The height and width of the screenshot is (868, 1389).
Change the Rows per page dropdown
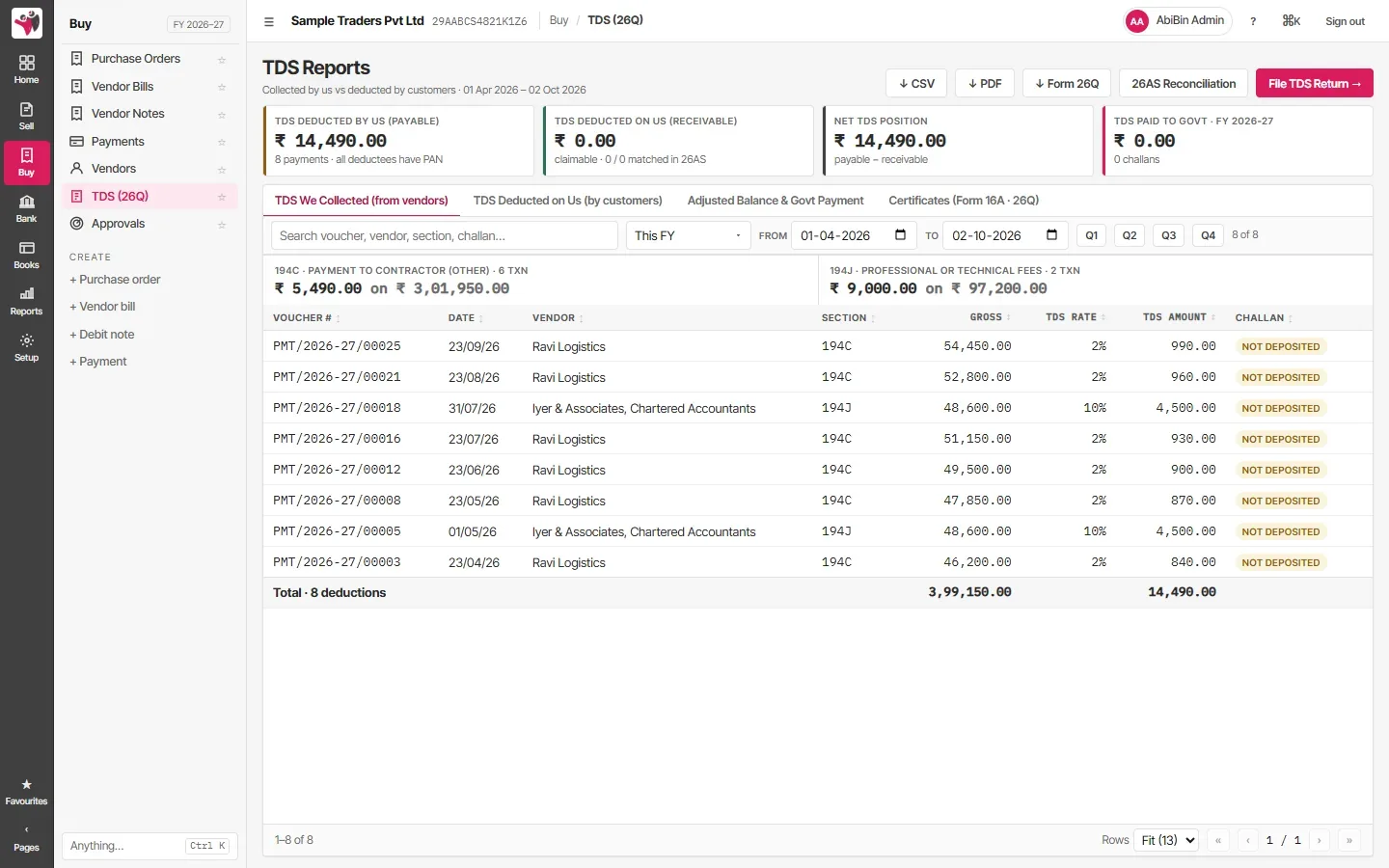(x=1166, y=840)
